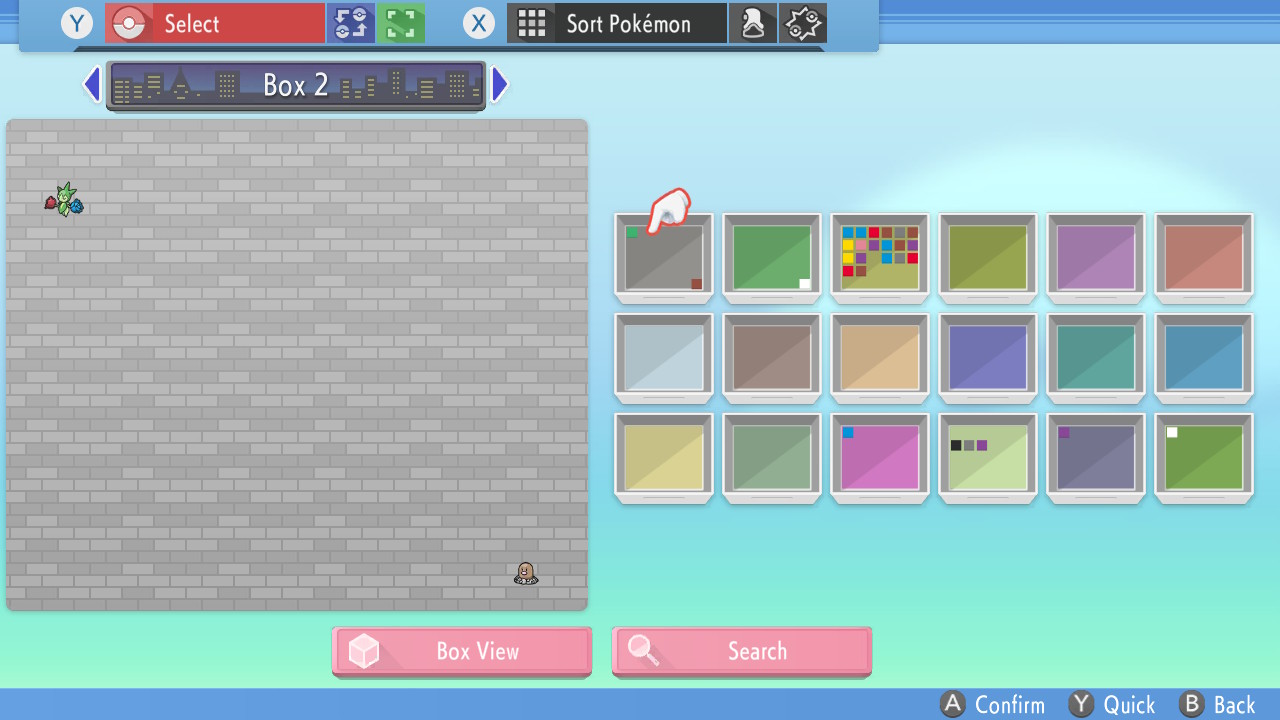Select the green box in top row
The image size is (1280, 720).
click(771, 257)
